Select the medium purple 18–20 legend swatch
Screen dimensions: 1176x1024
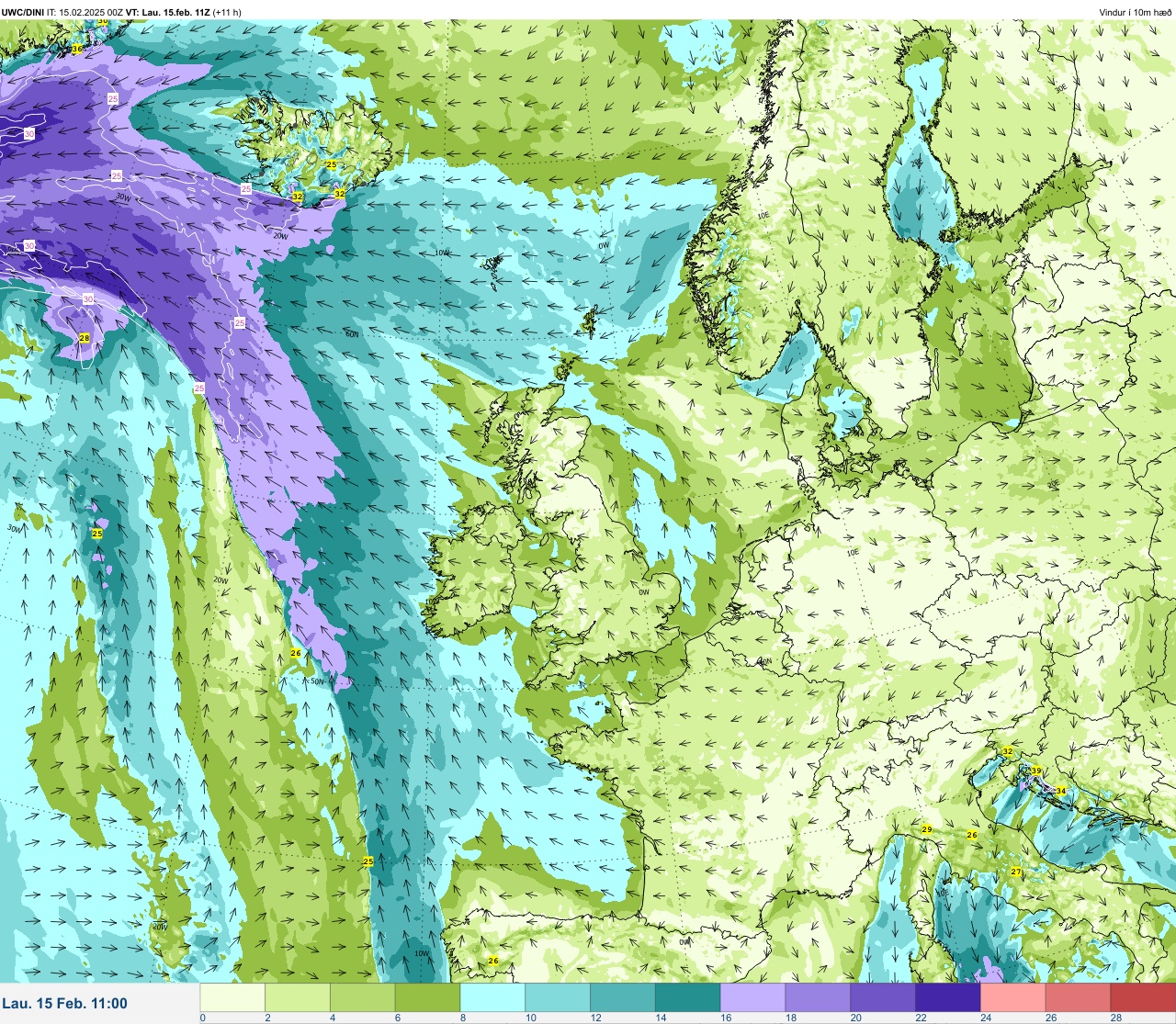click(818, 997)
